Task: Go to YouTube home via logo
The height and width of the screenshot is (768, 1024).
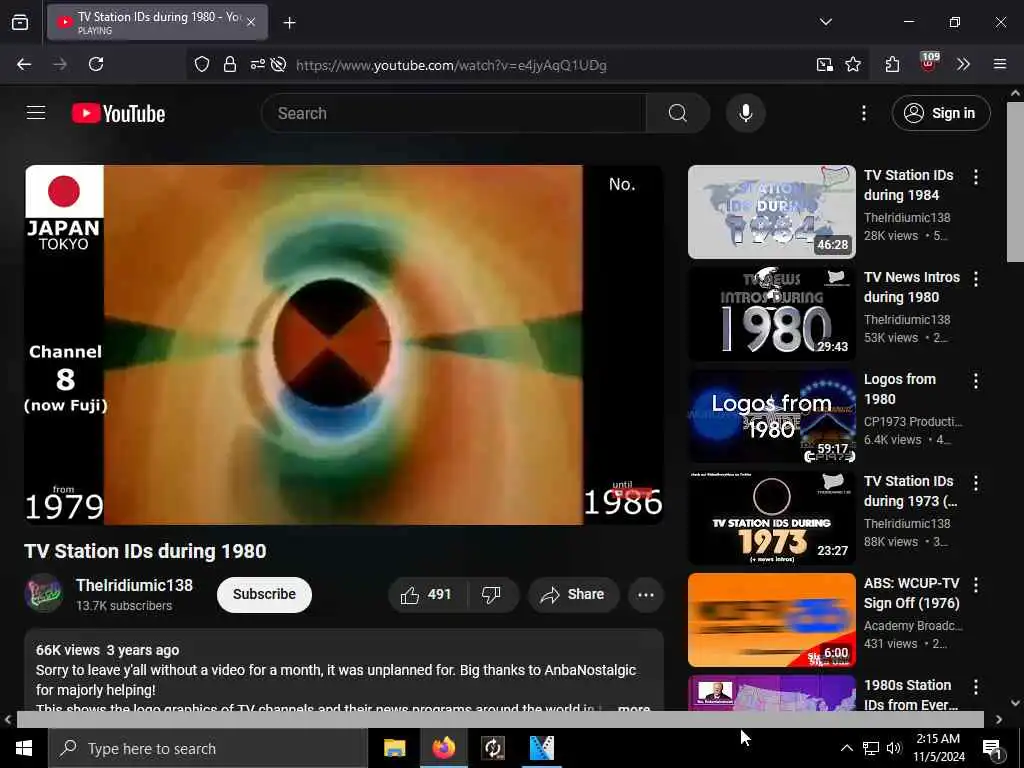Action: click(118, 114)
